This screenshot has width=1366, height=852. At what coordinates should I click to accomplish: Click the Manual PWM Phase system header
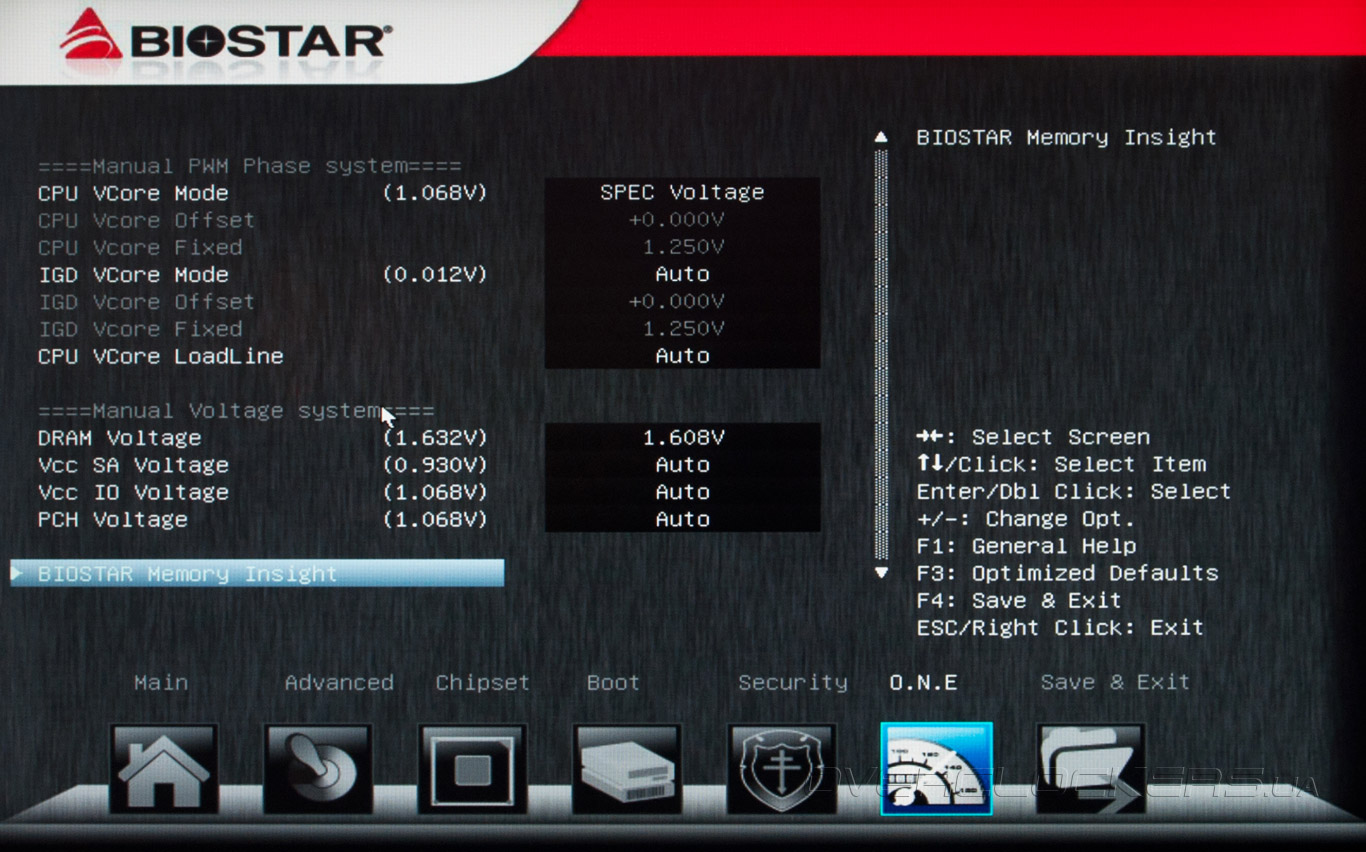249,166
